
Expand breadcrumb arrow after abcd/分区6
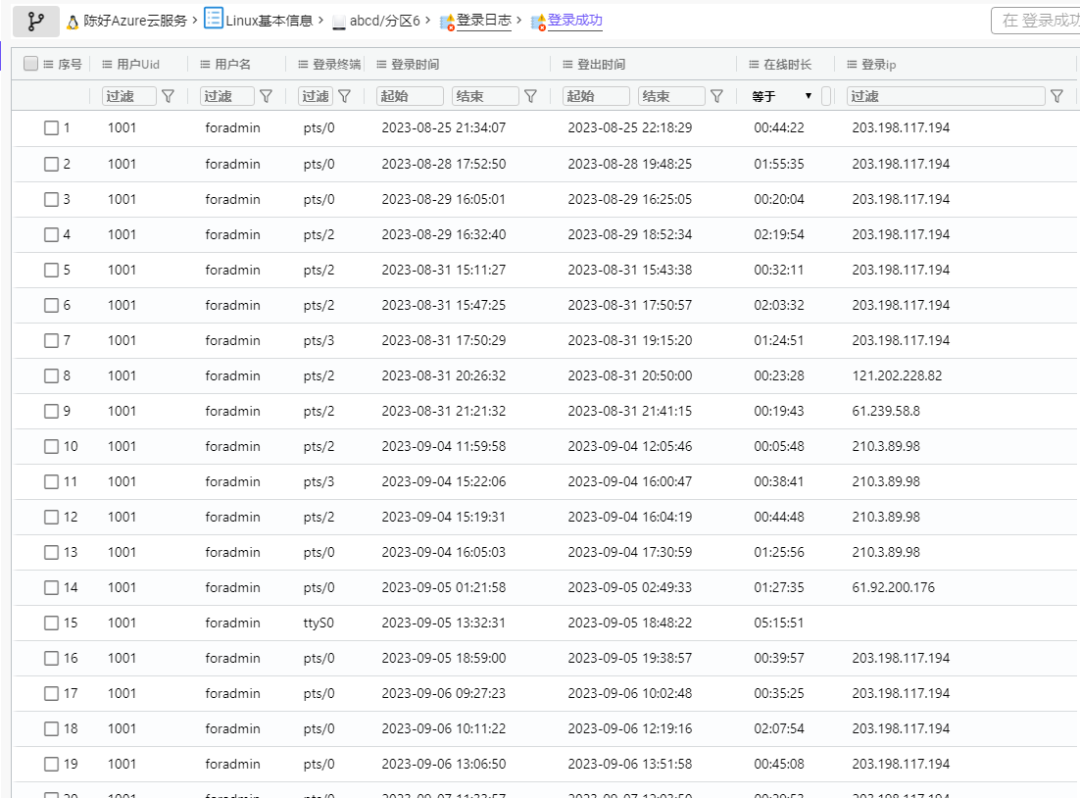(x=428, y=20)
